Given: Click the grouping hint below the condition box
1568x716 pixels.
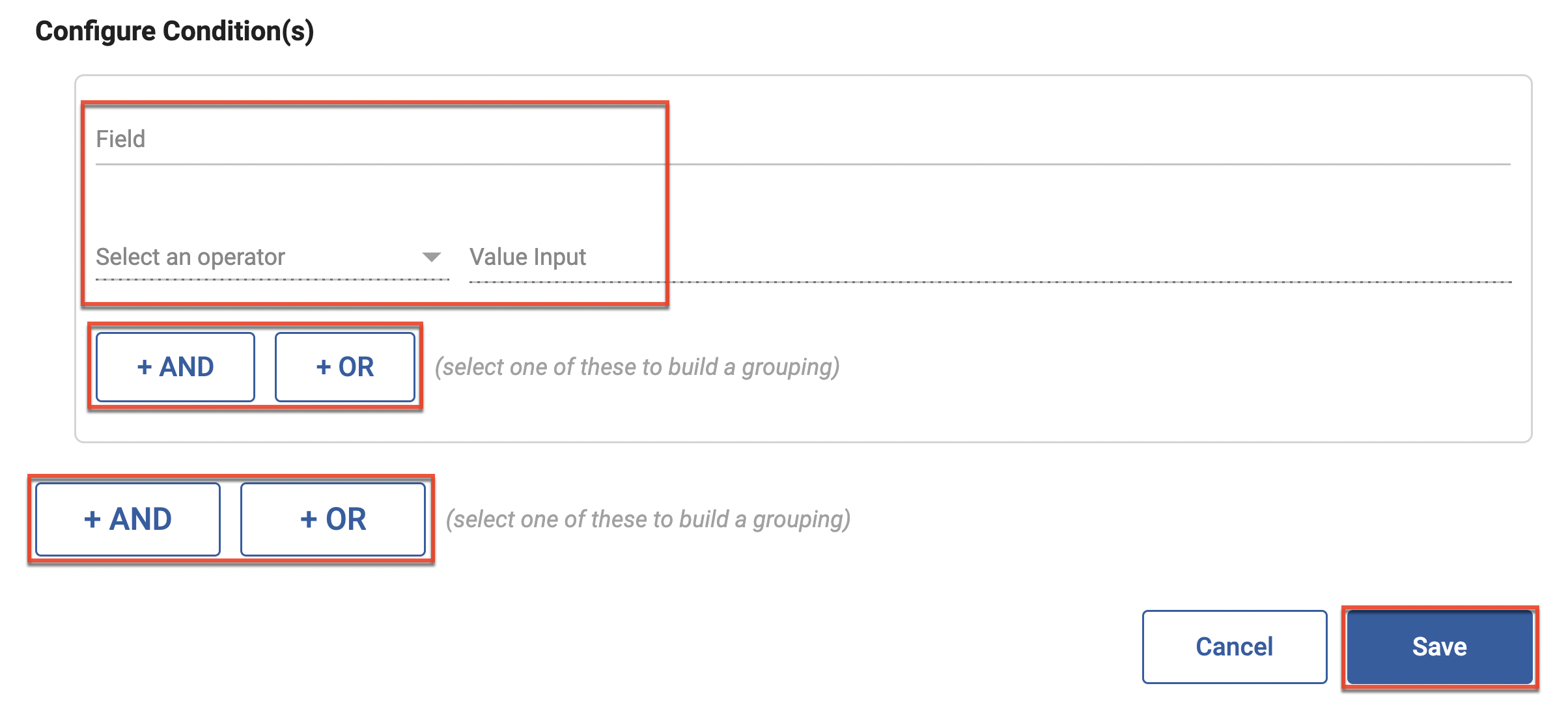Looking at the screenshot, I should (x=648, y=519).
